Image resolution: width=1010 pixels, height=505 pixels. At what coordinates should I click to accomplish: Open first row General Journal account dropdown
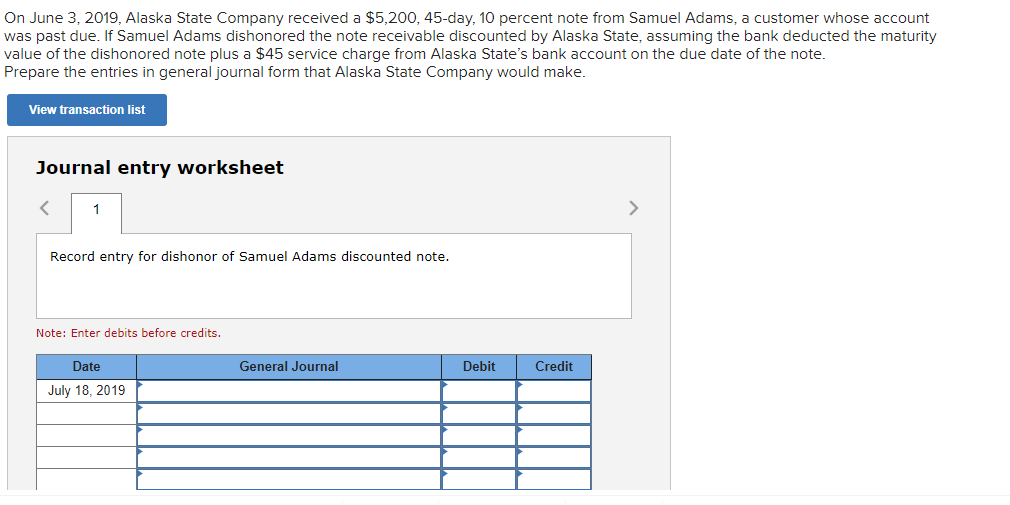(289, 391)
